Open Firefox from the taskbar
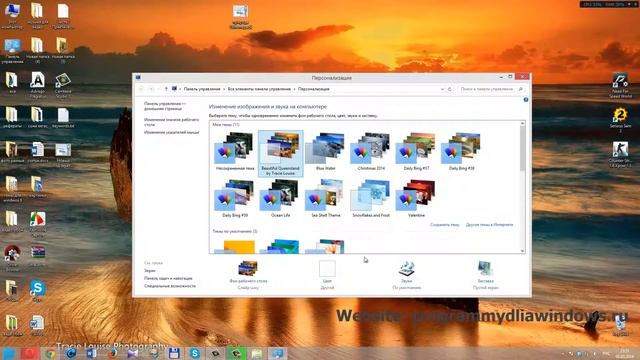Image resolution: width=640 pixels, height=360 pixels. [x=112, y=353]
